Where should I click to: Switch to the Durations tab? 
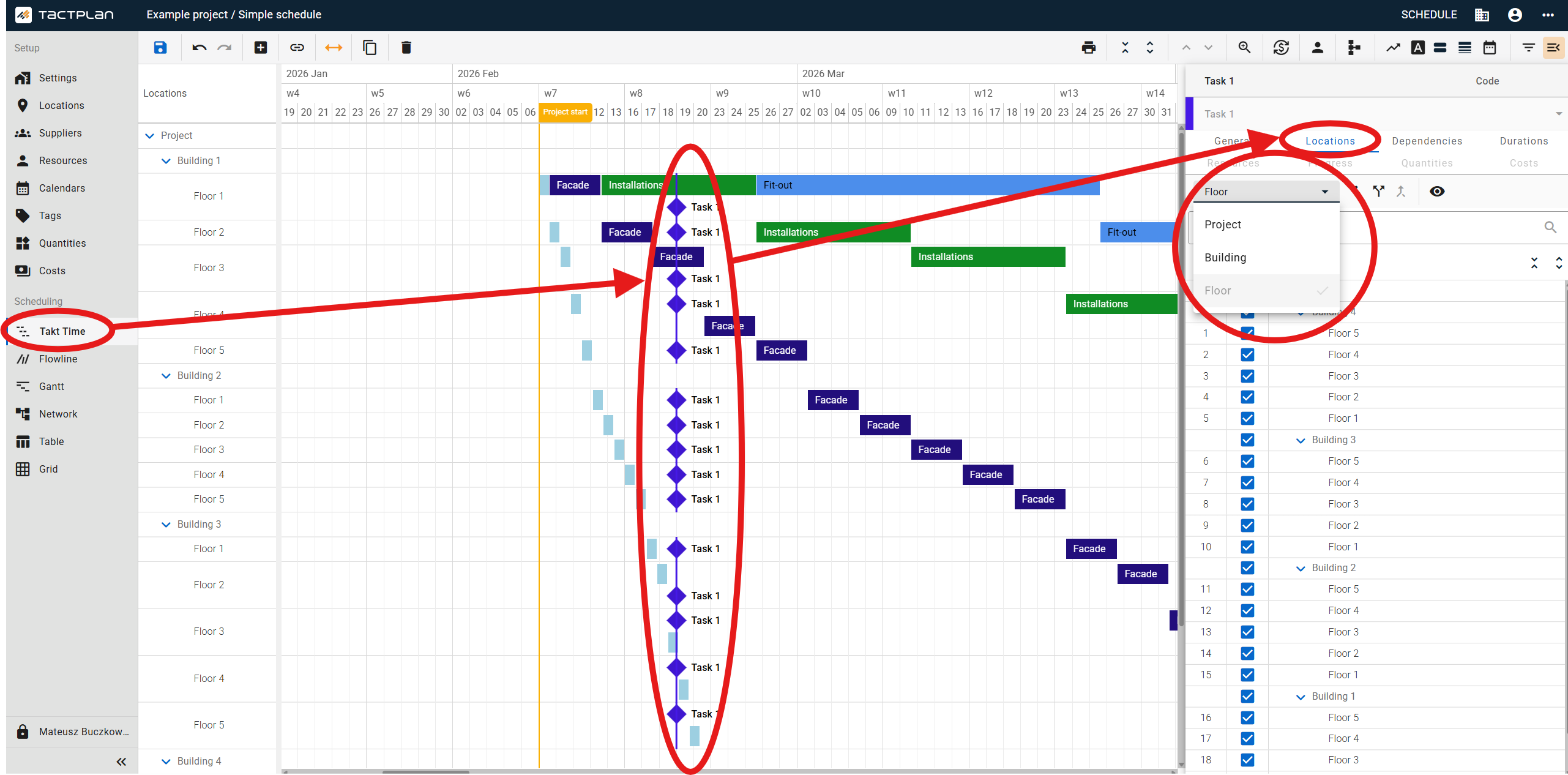pyautogui.click(x=1523, y=141)
